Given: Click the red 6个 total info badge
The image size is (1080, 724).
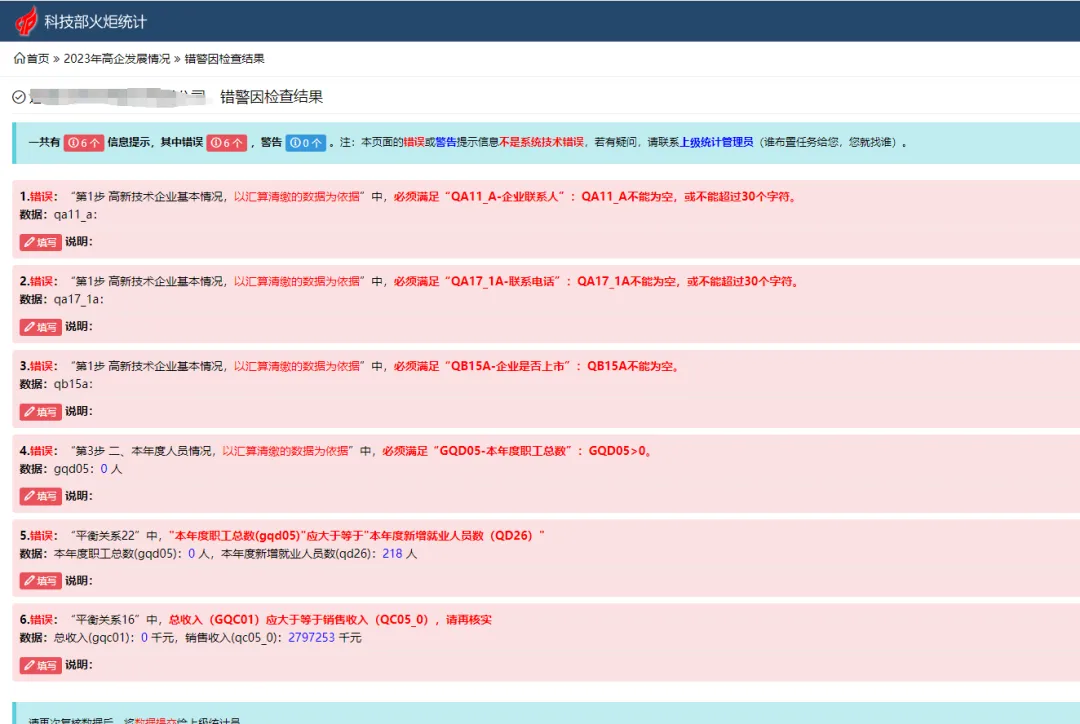Looking at the screenshot, I should (84, 143).
